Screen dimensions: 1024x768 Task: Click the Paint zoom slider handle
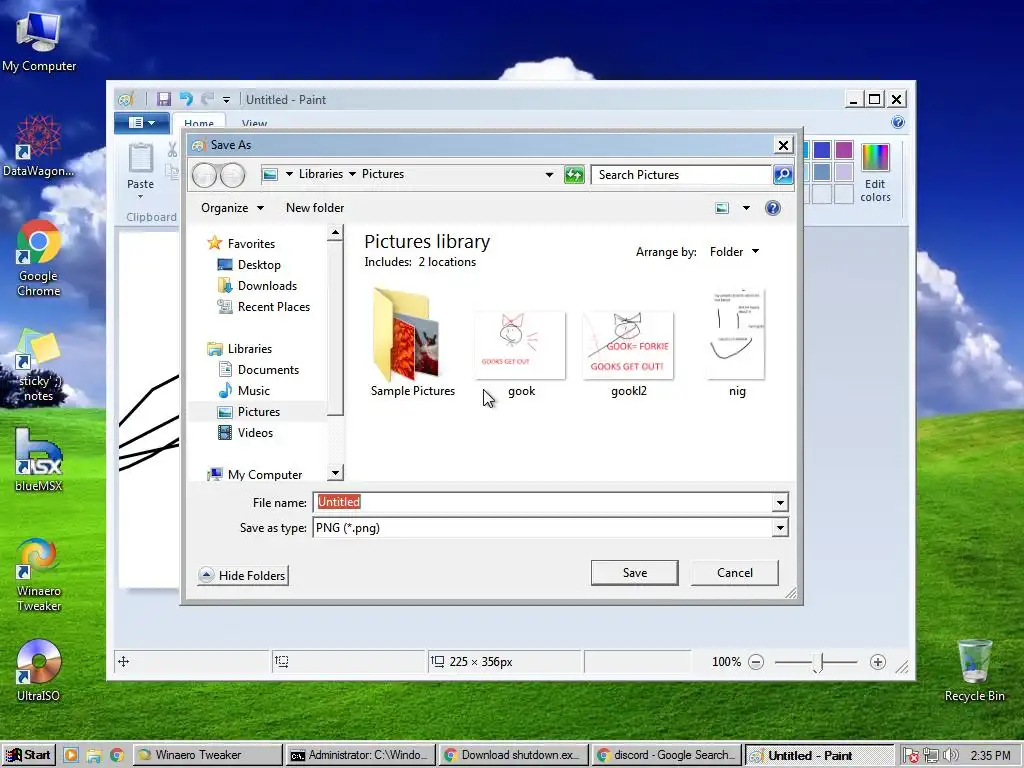818,662
